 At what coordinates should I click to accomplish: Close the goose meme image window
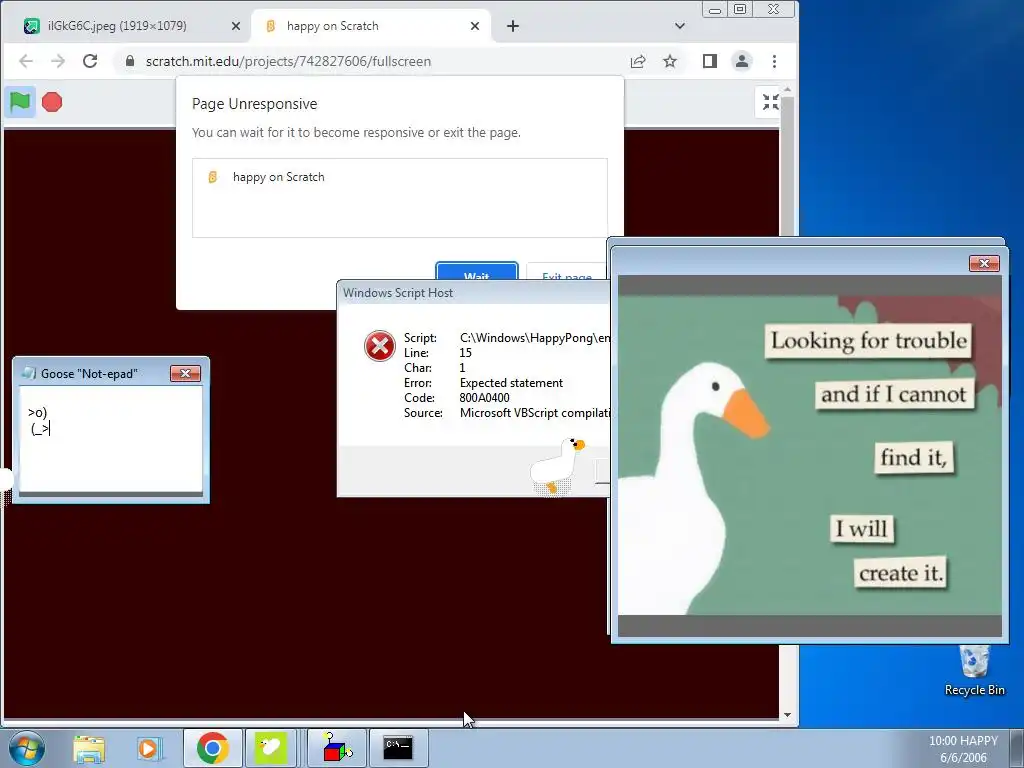984,263
